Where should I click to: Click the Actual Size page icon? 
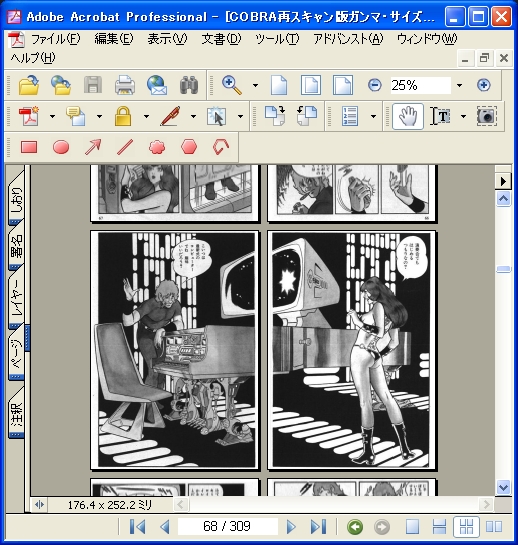[279, 85]
